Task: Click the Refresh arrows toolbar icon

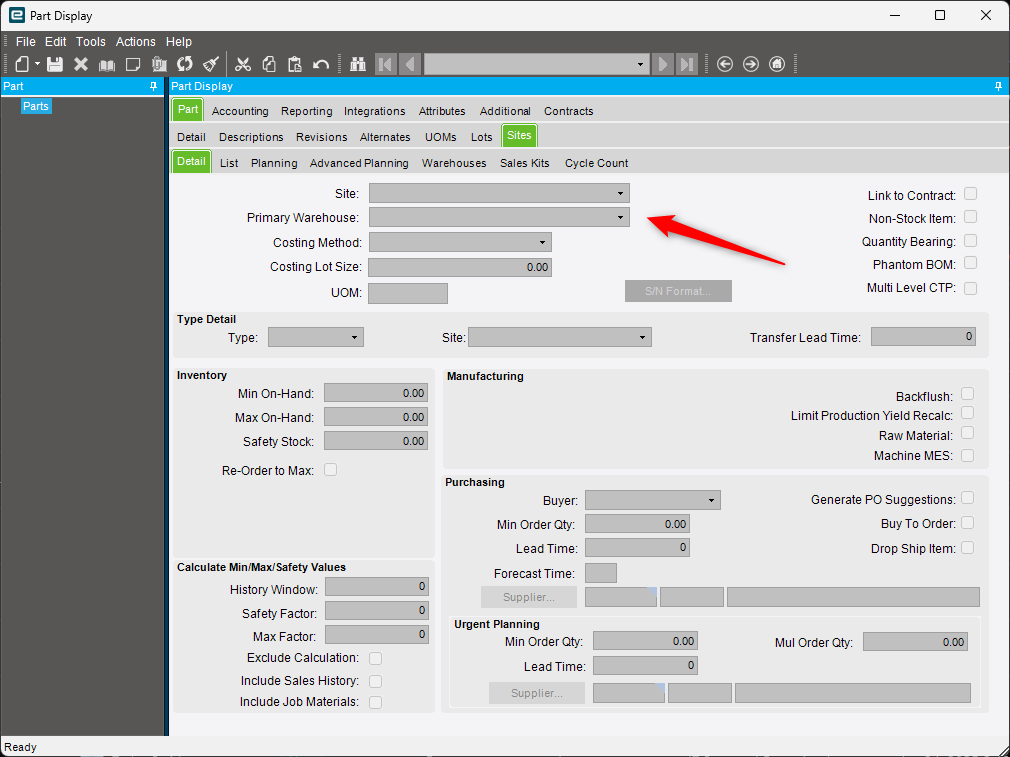Action: tap(185, 64)
